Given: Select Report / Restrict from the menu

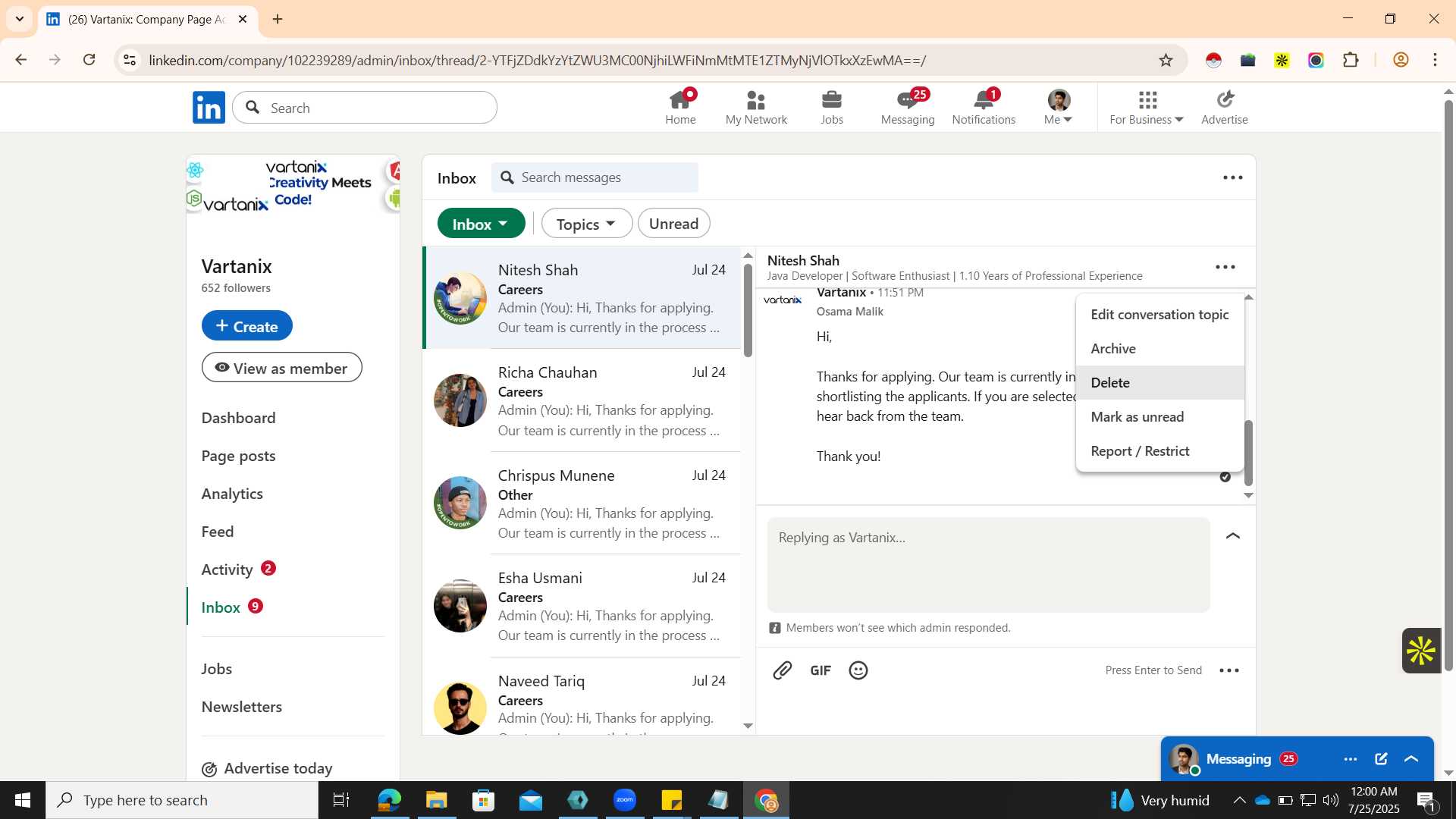Looking at the screenshot, I should (1159, 451).
